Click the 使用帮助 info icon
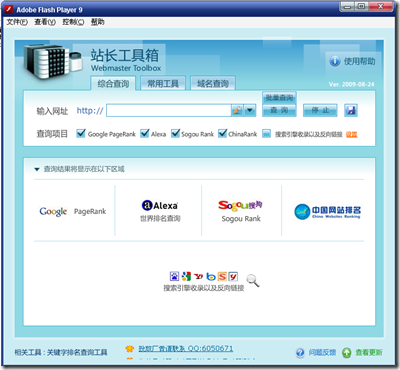 point(335,61)
